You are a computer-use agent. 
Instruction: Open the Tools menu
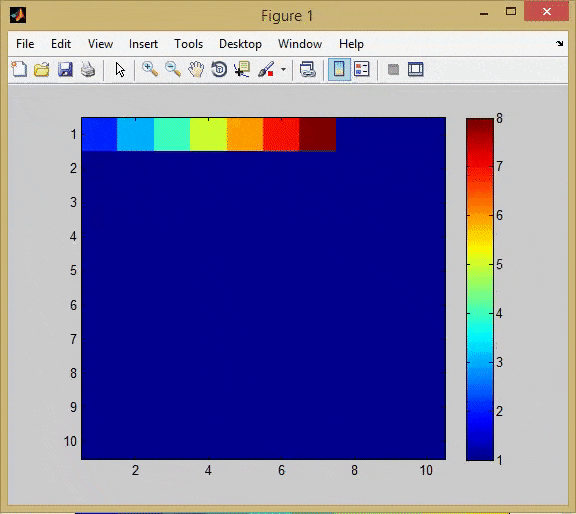coord(188,44)
